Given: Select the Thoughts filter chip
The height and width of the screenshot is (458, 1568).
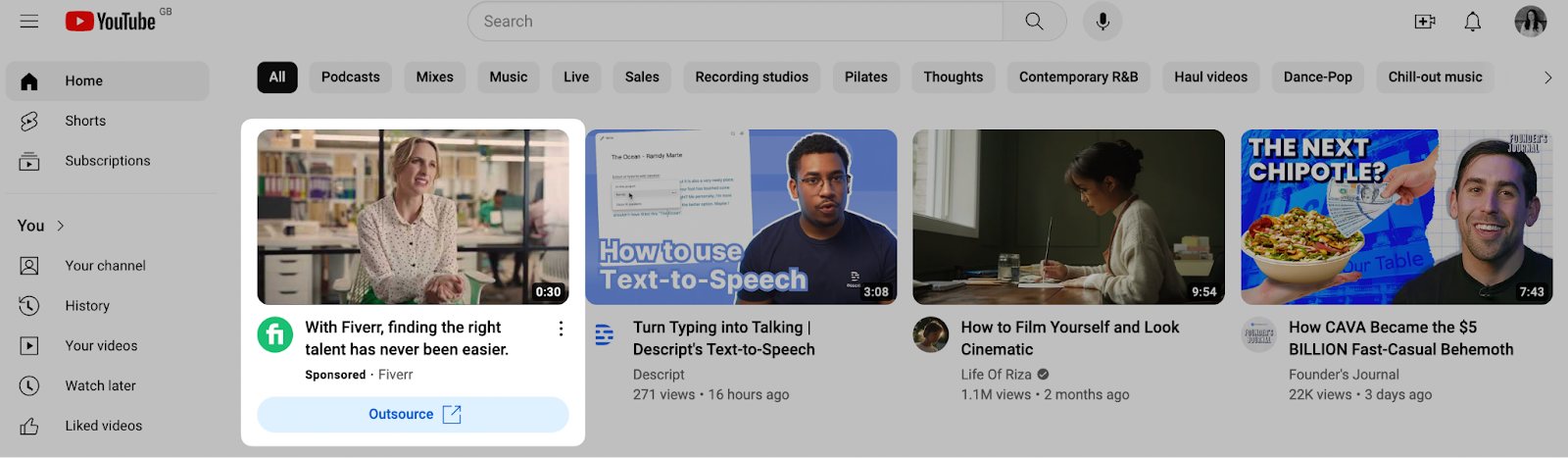Looking at the screenshot, I should tap(954, 77).
